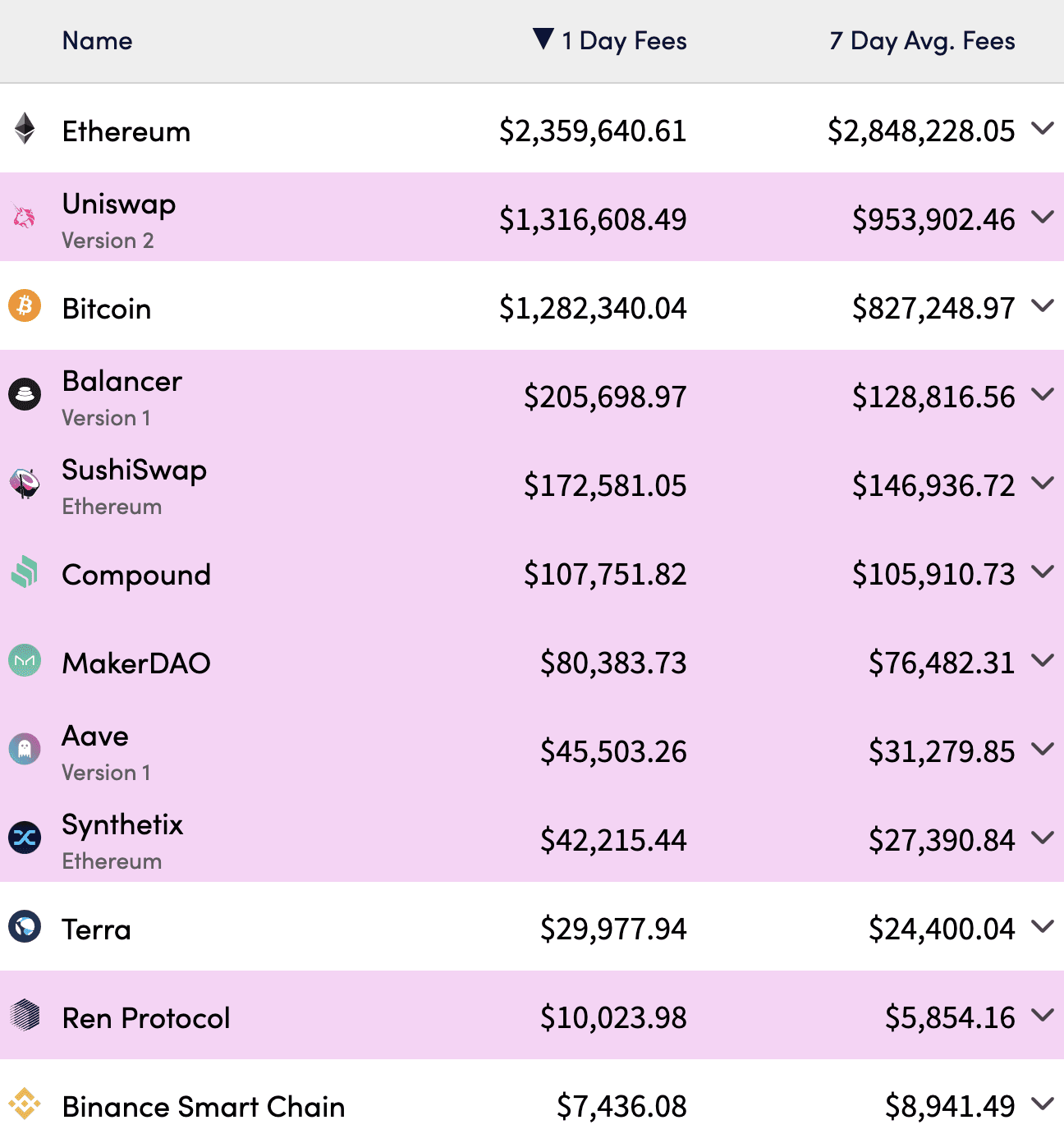Click the green Compound logo icon

tap(25, 571)
